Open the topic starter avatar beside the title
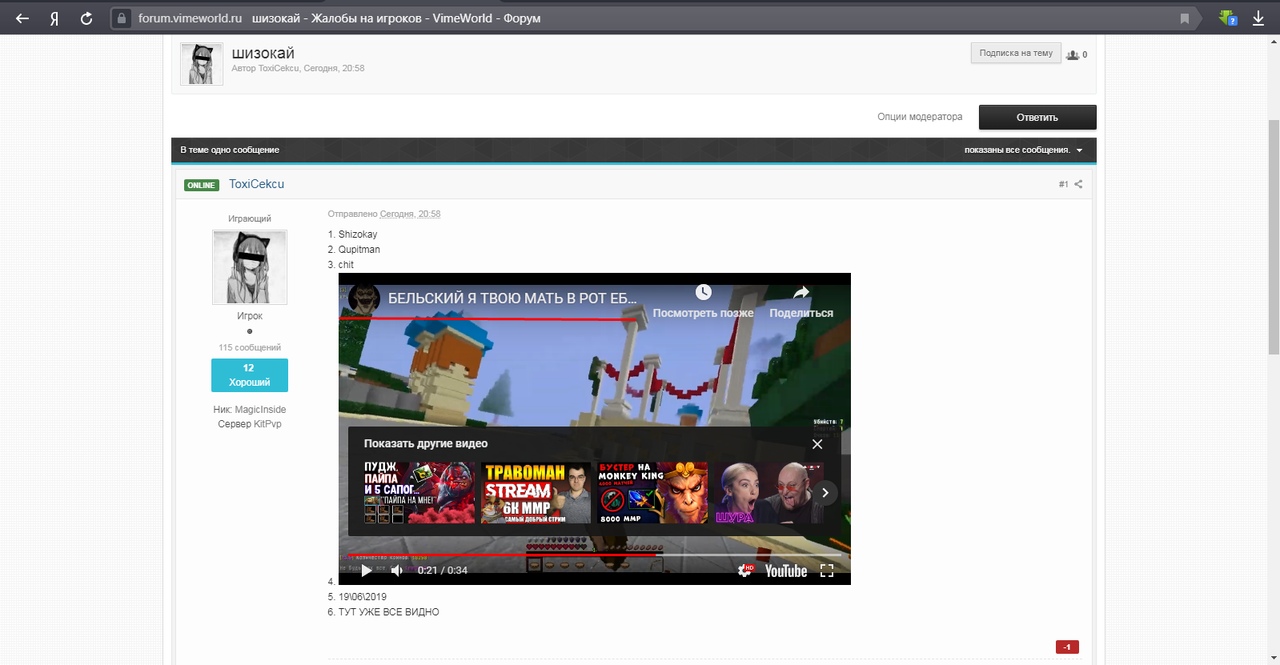The image size is (1280, 665). tap(202, 64)
